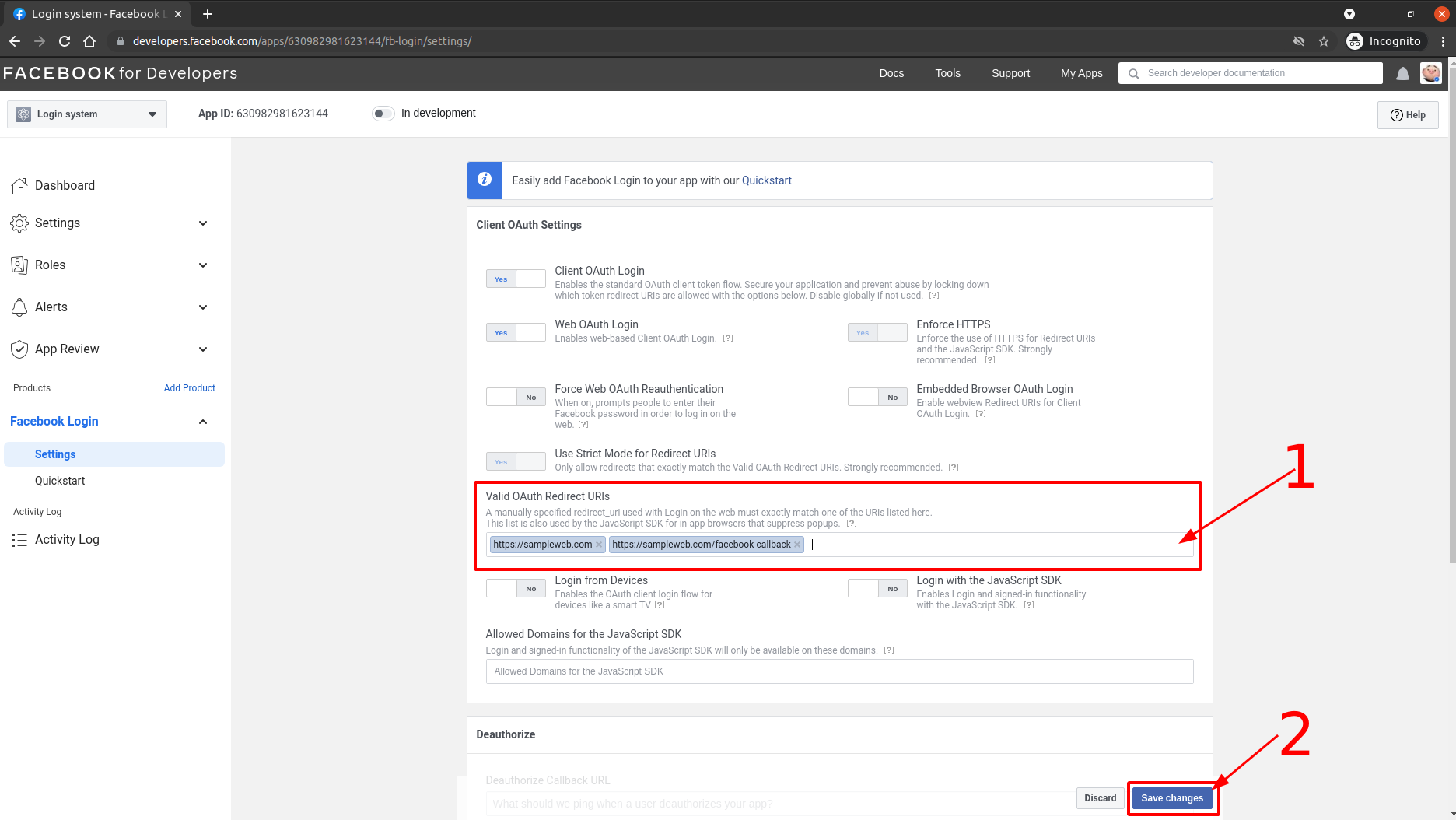Reload the page in browser

[65, 41]
